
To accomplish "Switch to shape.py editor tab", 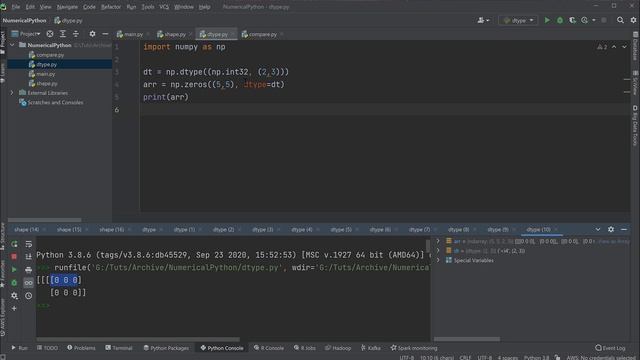I will point(174,34).
